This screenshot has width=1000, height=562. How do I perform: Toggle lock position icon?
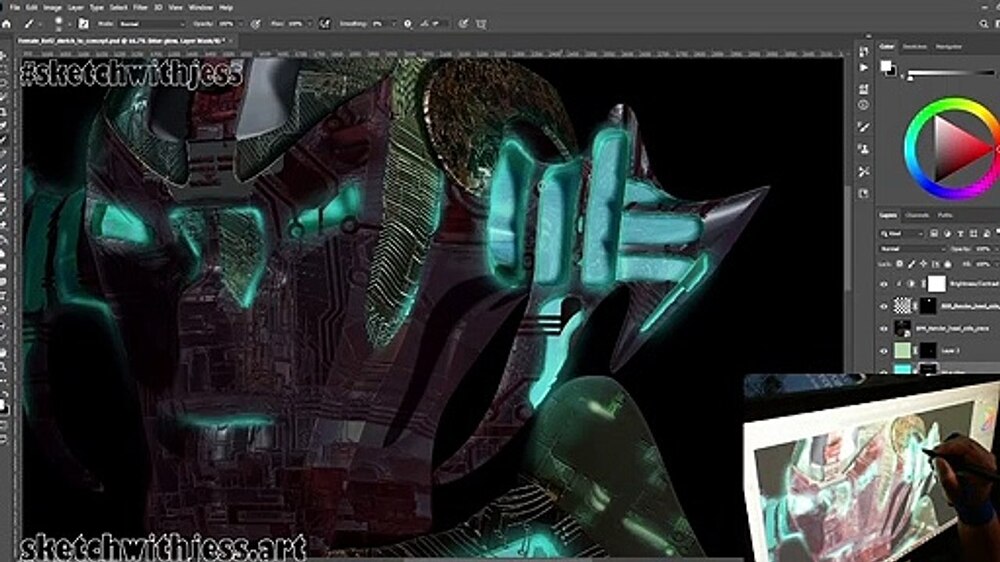coord(923,263)
